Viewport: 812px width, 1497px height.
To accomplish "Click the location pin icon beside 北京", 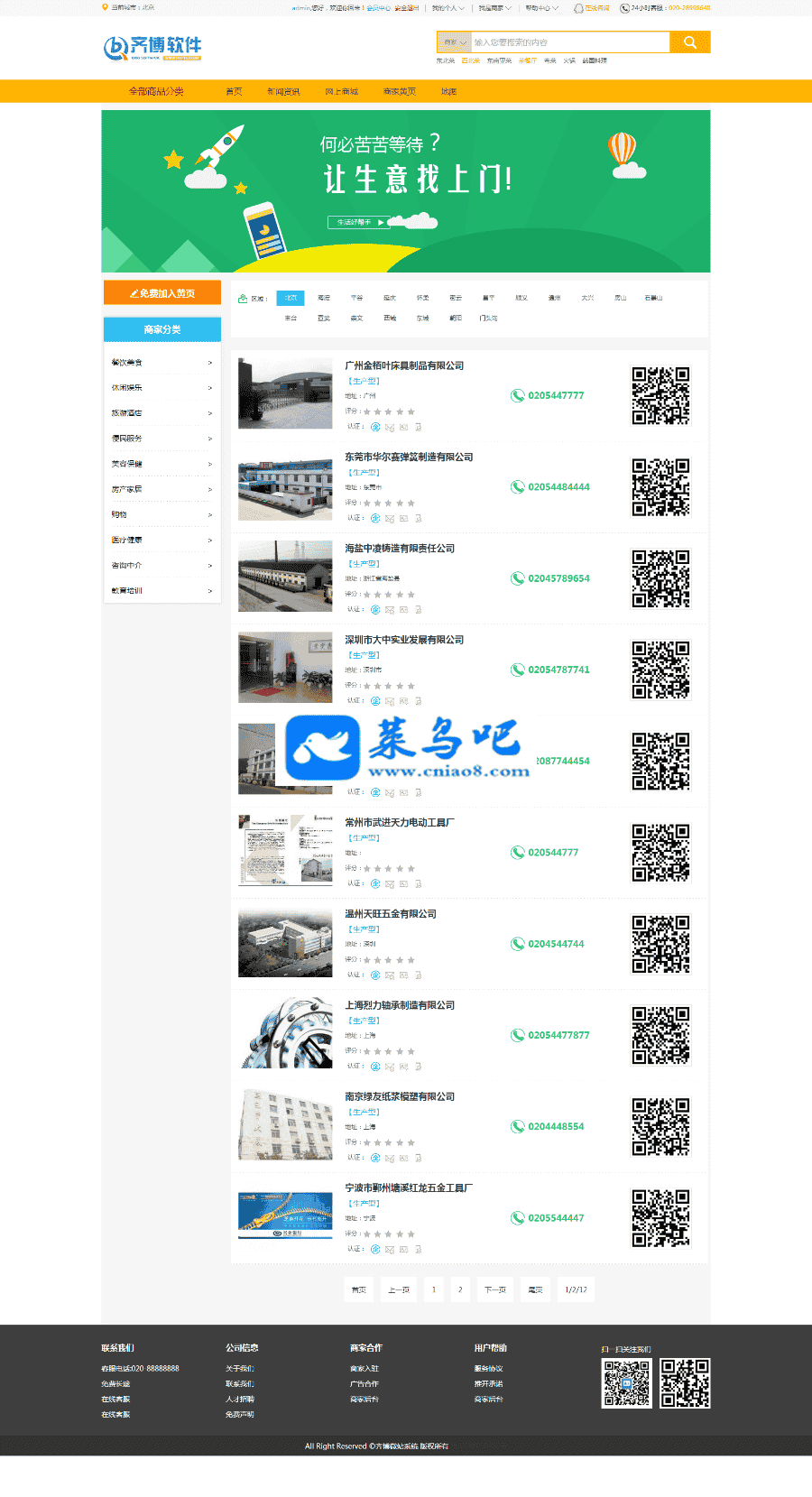I will click(x=105, y=7).
